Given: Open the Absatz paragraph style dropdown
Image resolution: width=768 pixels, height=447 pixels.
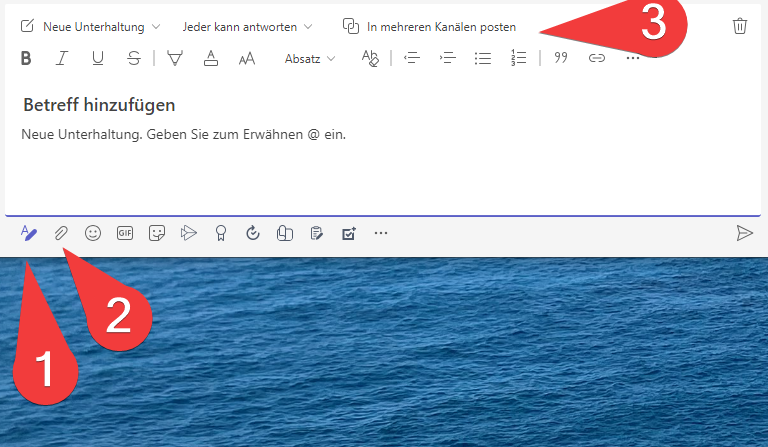Looking at the screenshot, I should click(310, 59).
